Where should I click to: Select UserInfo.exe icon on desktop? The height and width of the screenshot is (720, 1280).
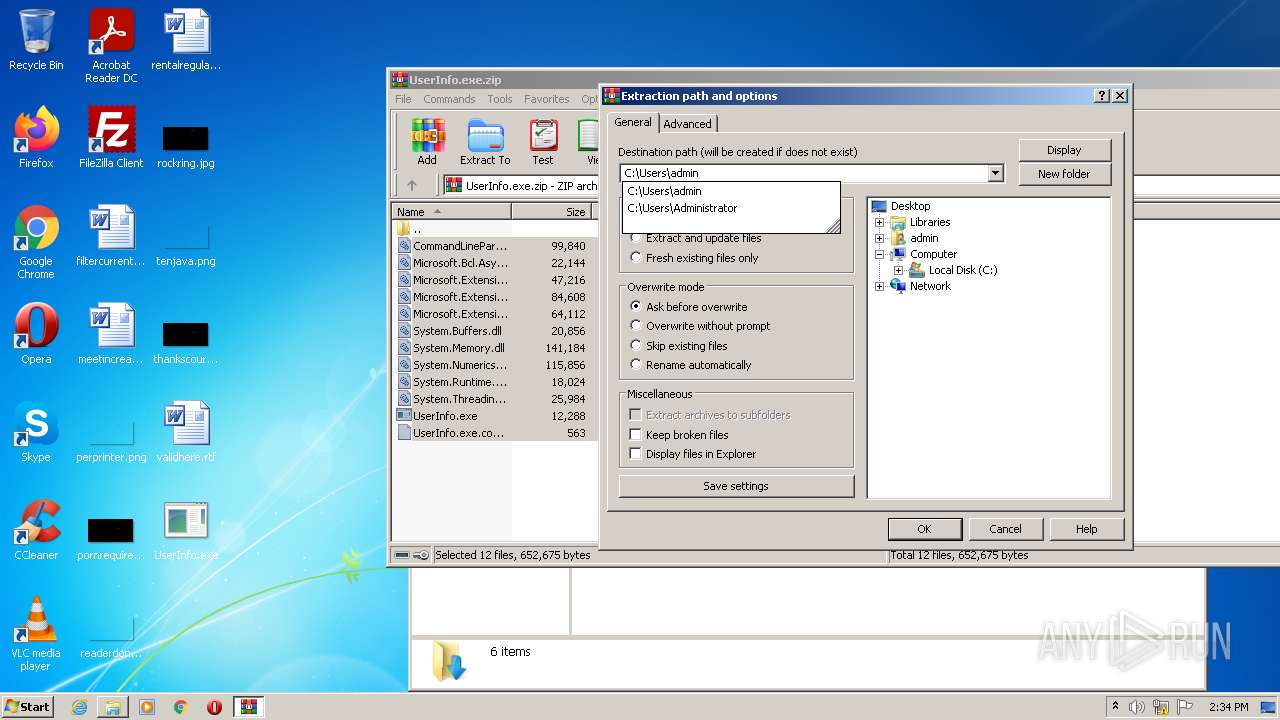(x=186, y=530)
